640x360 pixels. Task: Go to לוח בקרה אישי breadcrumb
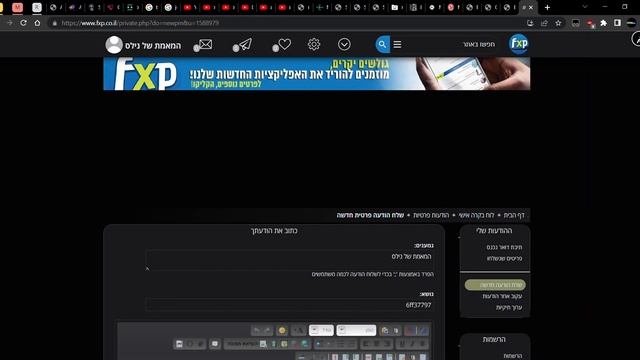click(x=476, y=215)
